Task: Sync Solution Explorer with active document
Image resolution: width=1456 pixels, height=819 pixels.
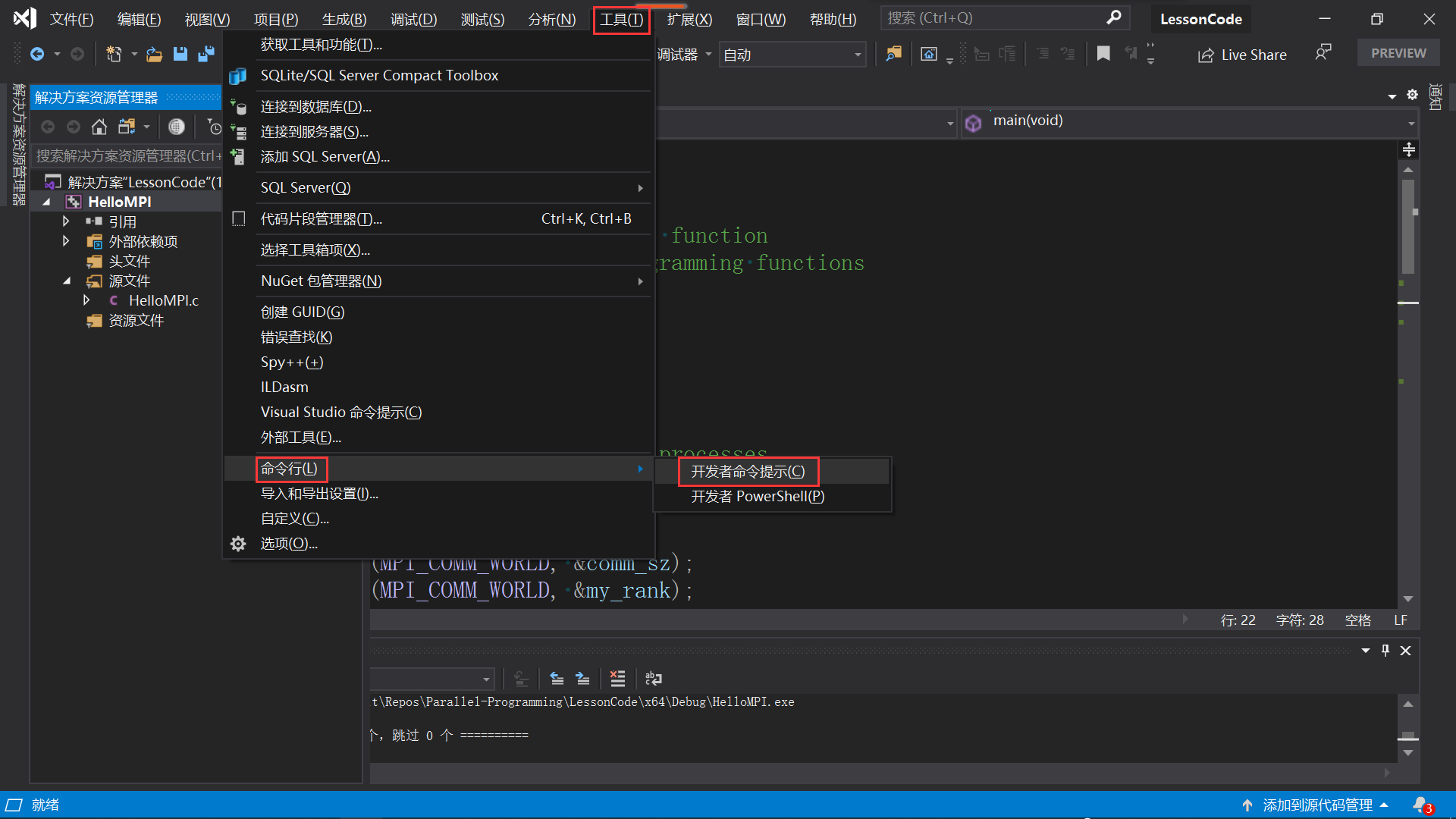Action: tap(127, 127)
